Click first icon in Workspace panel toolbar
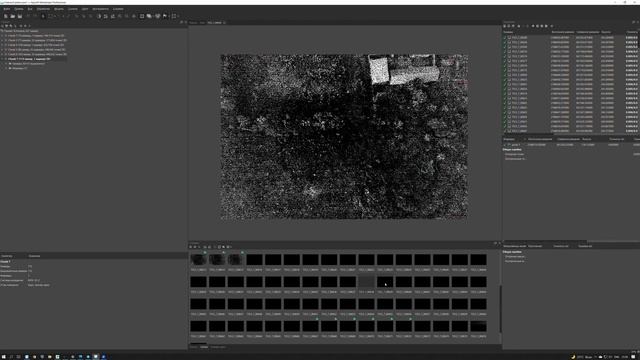The width and height of the screenshot is (640, 360). [2, 26]
